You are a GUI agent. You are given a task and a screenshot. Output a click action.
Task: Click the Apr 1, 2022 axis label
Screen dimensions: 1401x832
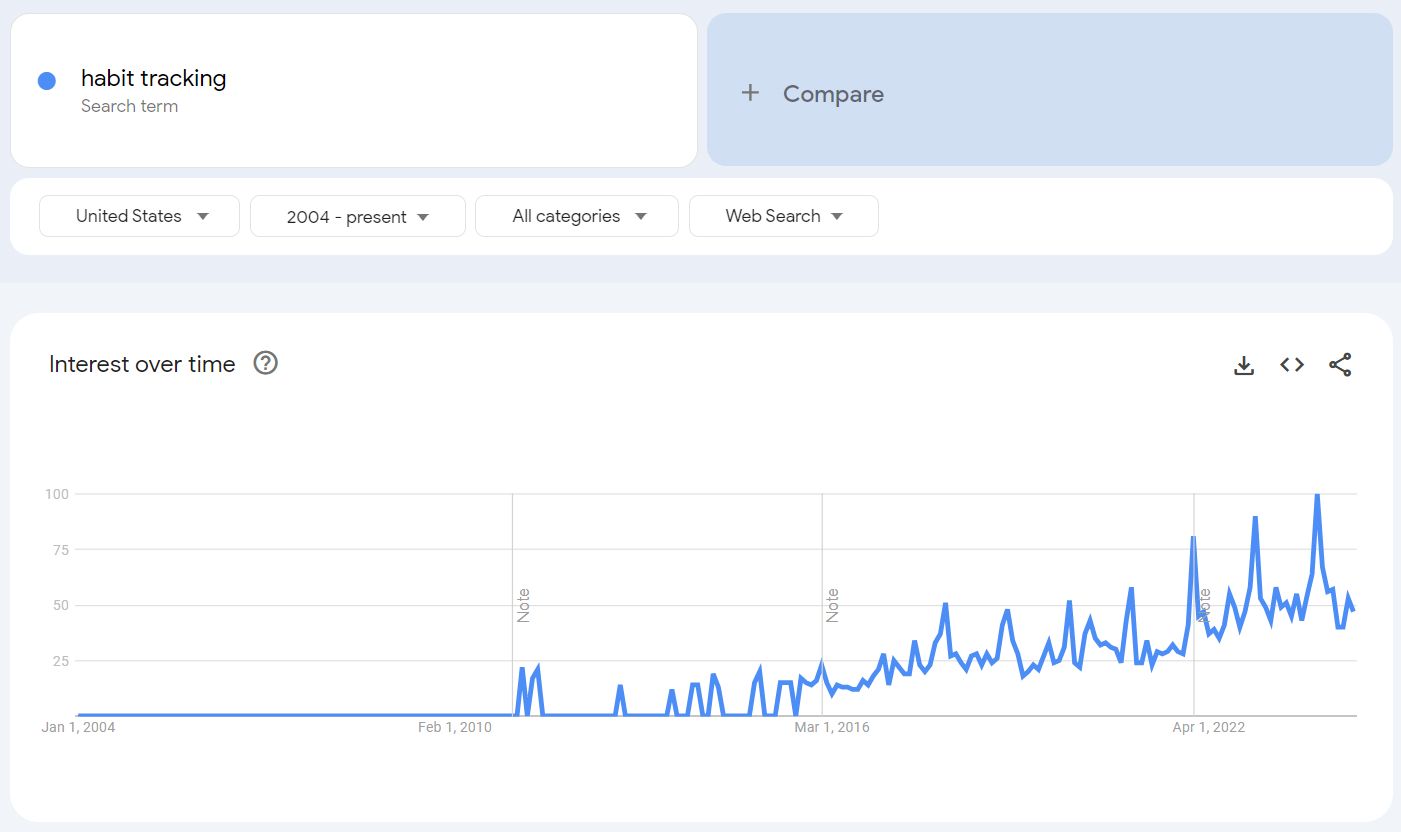pyautogui.click(x=1208, y=727)
